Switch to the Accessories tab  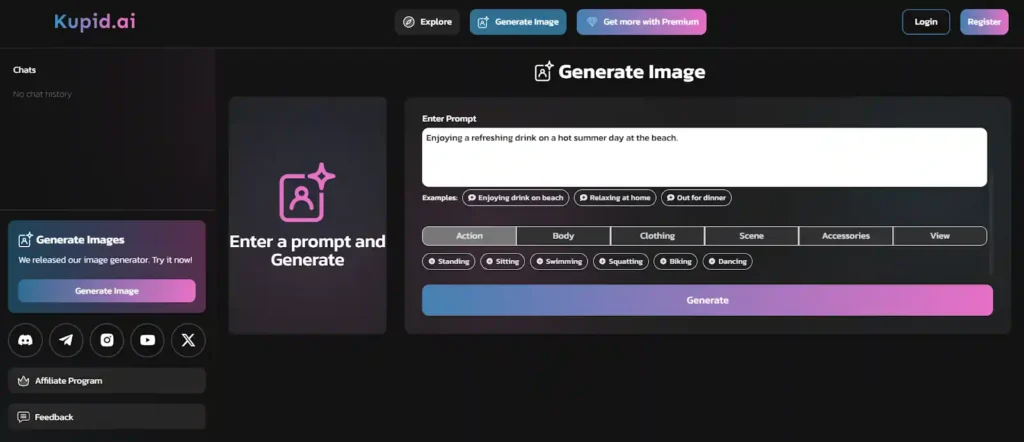pos(846,236)
